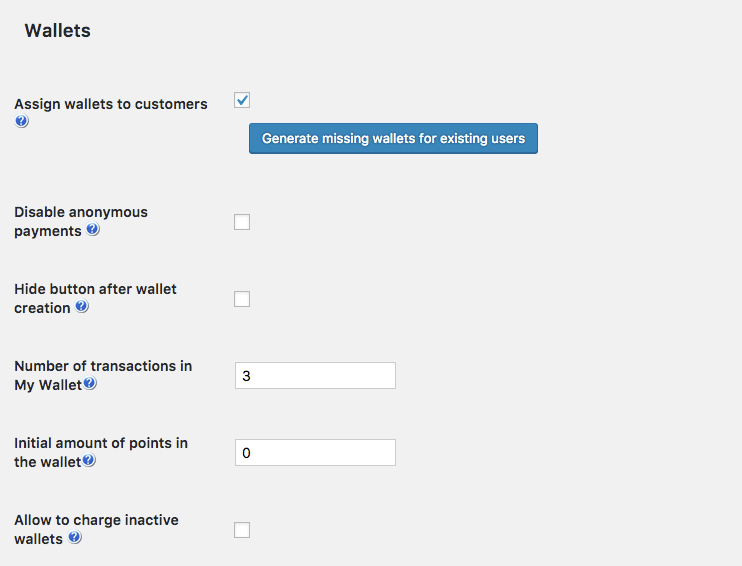Click help icon for Assign wallets to customers
This screenshot has width=742, height=566.
point(22,122)
